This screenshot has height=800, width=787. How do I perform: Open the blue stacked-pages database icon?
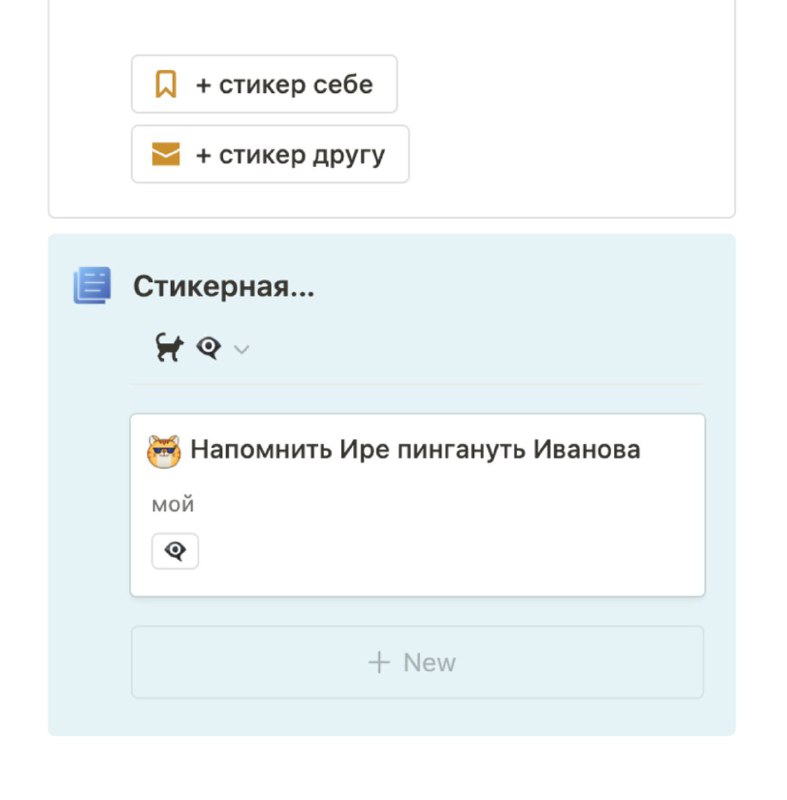[x=92, y=285]
